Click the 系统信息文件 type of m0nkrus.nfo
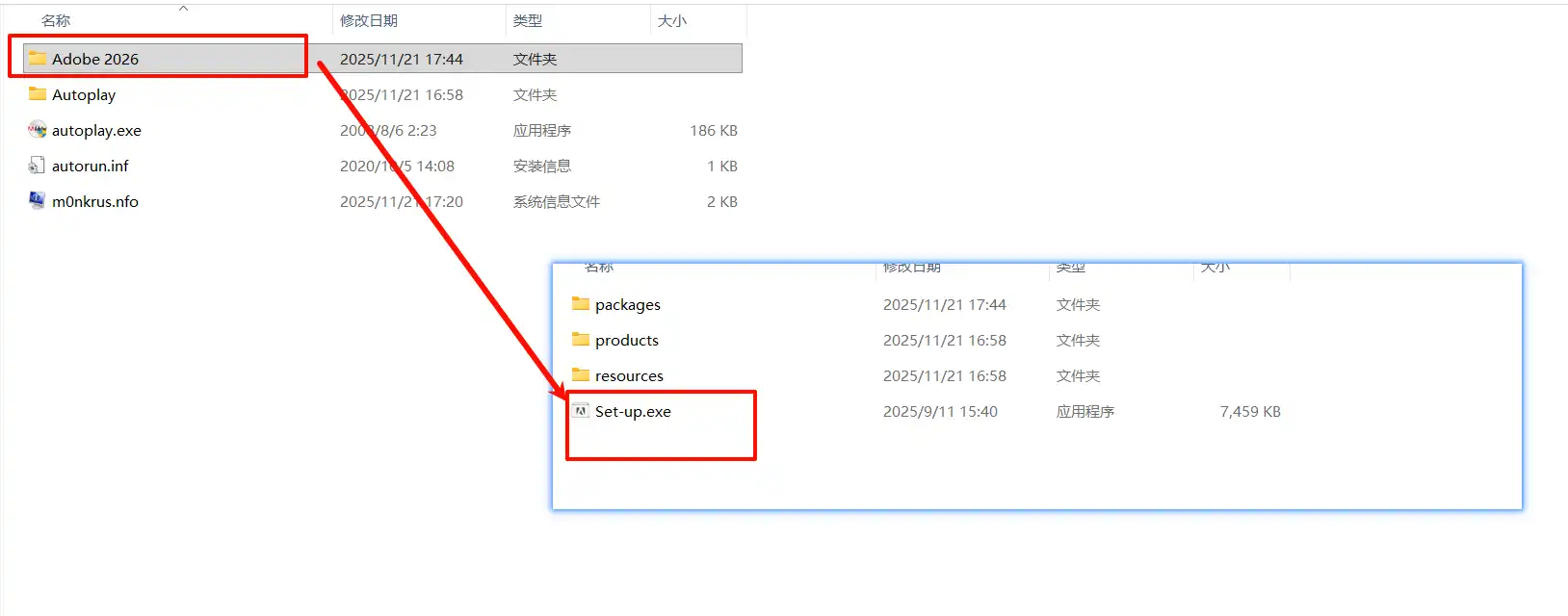The width and height of the screenshot is (1568, 616). click(557, 201)
